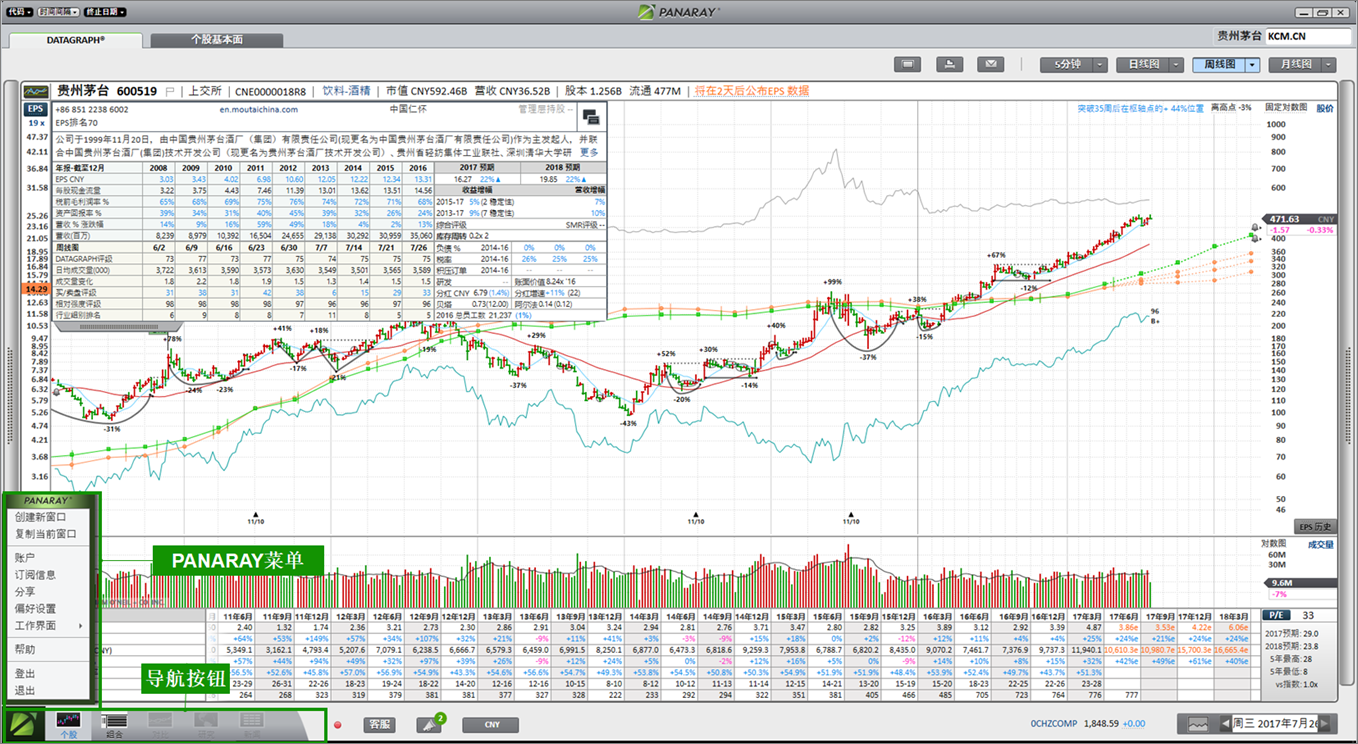Click the print icon in top toolbar
Viewport: 1358px width, 744px height.
pyautogui.click(x=949, y=64)
